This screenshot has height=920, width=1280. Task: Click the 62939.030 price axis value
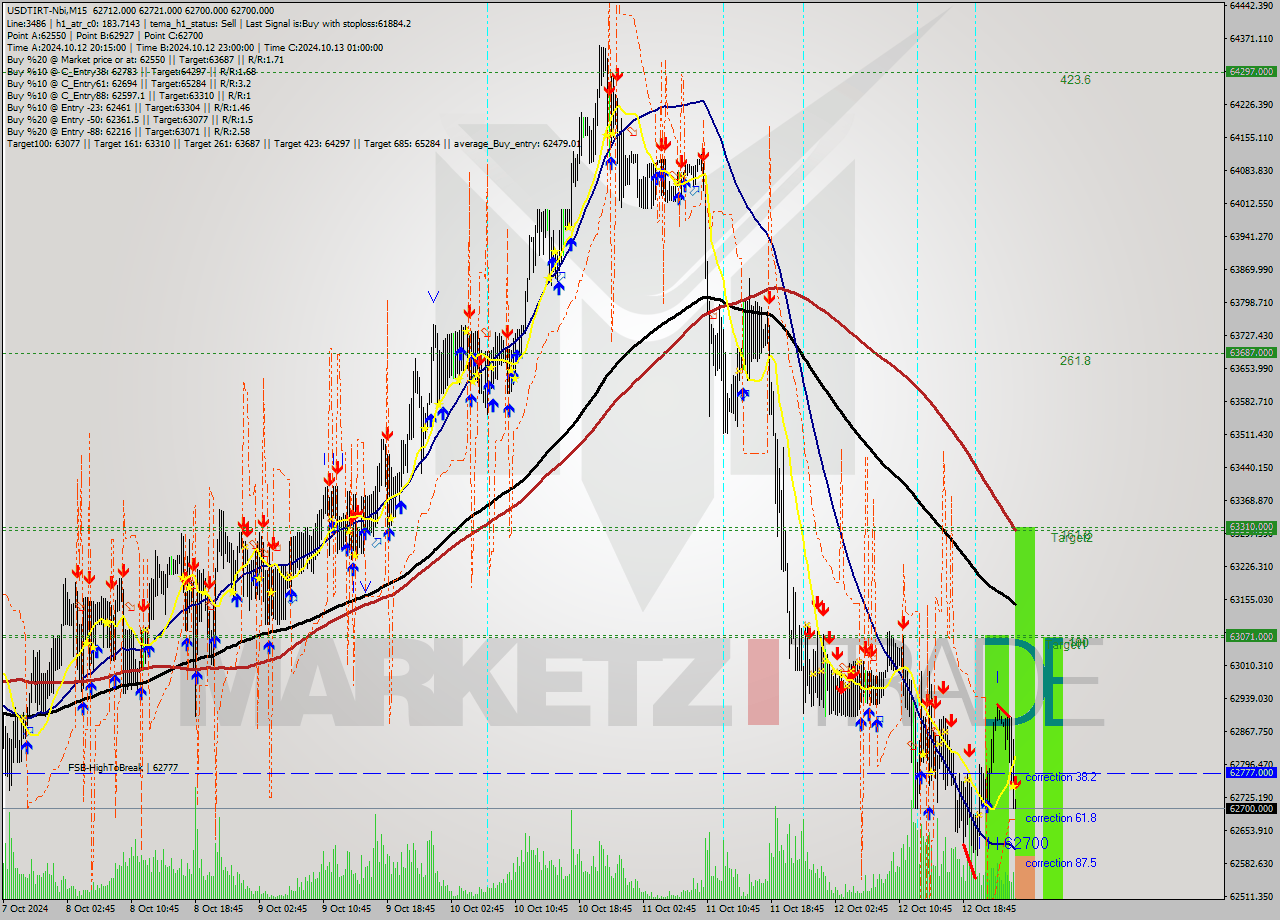[x=1250, y=698]
